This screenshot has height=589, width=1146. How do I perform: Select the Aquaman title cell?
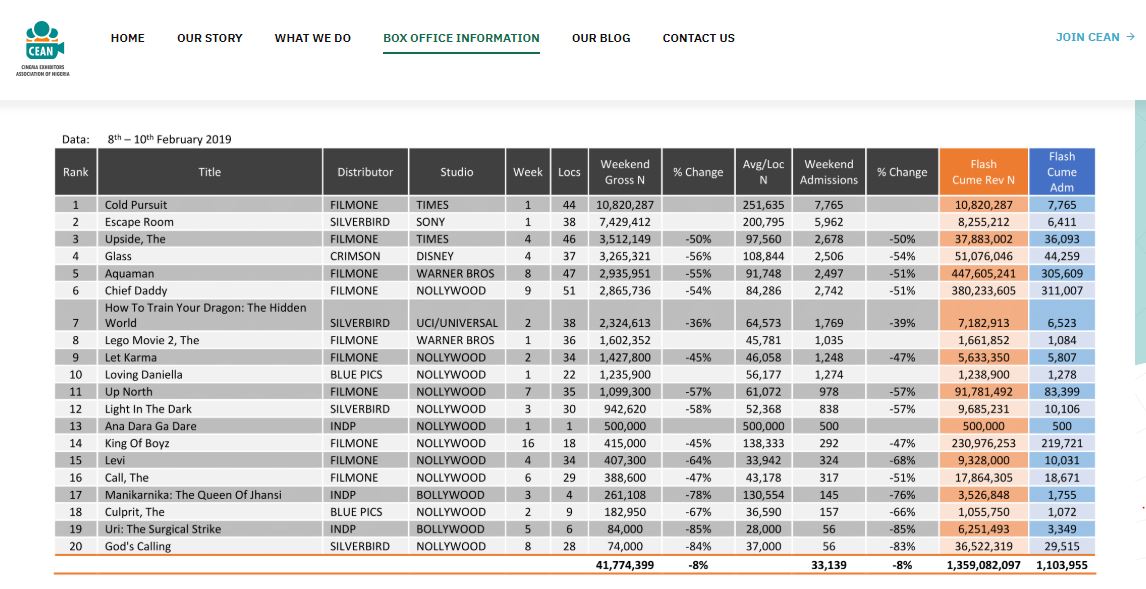130,273
